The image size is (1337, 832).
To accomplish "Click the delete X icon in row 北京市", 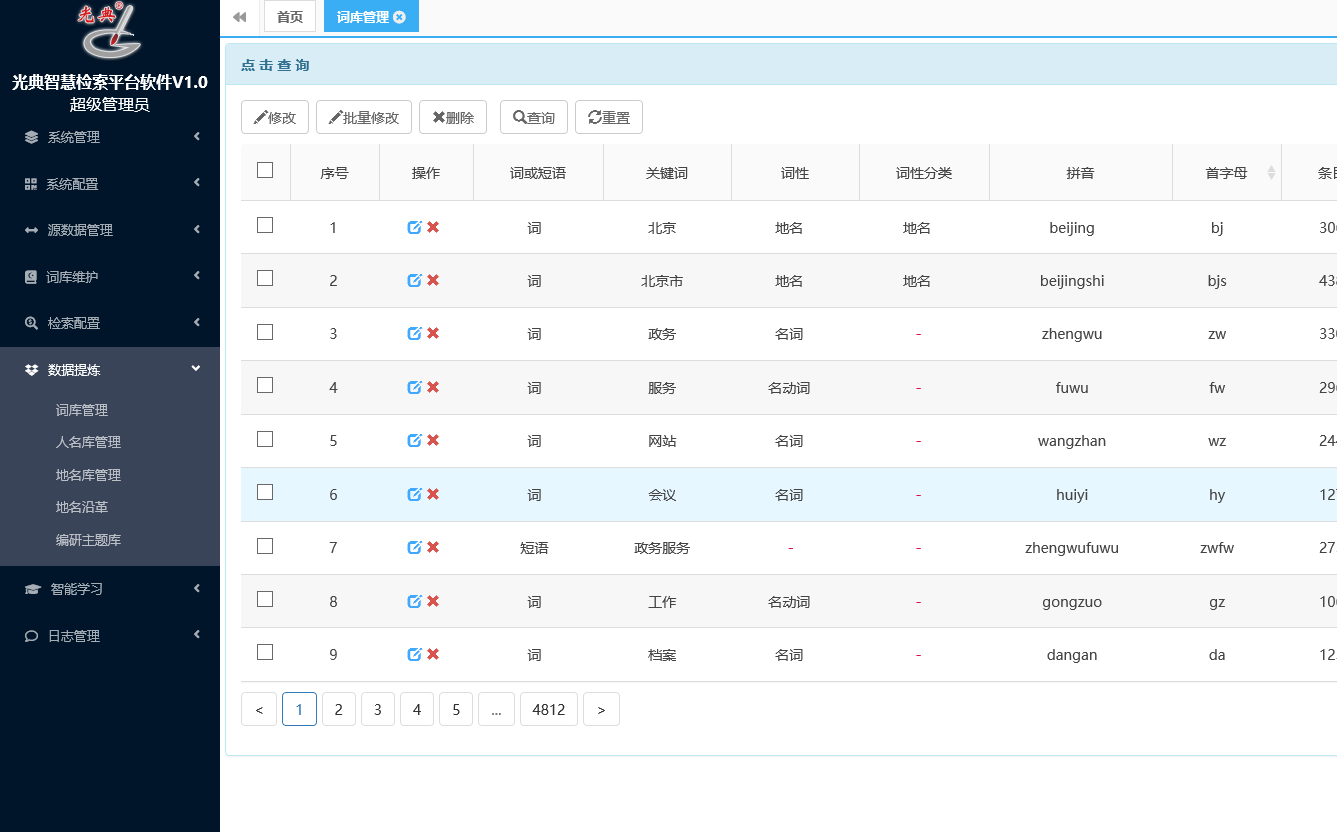I will tap(433, 280).
